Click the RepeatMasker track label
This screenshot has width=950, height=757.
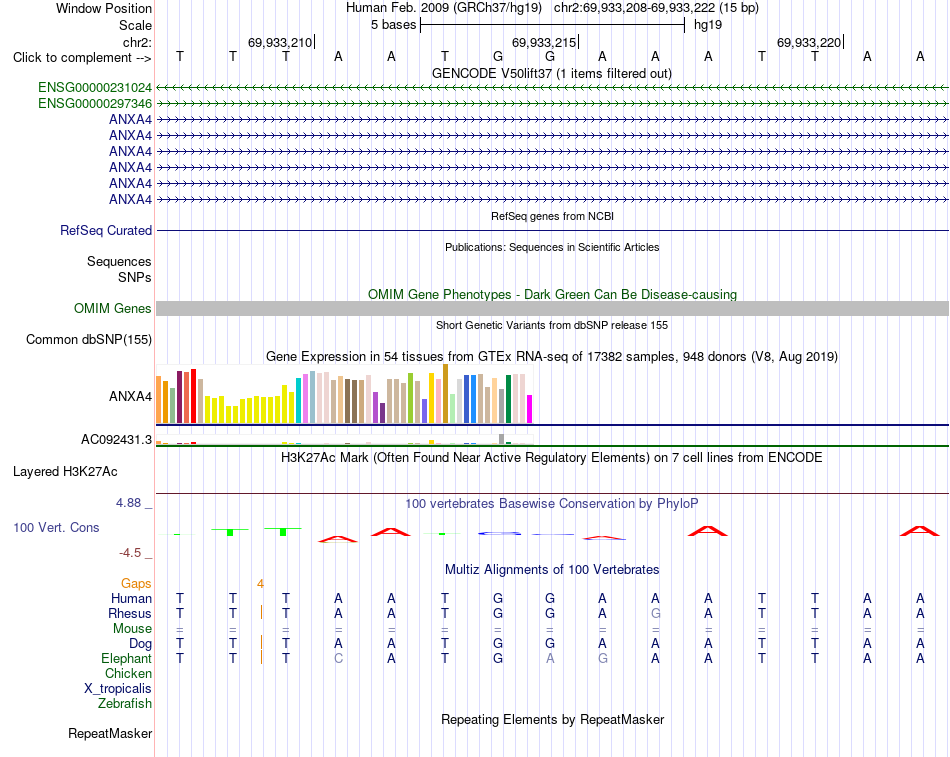[x=110, y=733]
